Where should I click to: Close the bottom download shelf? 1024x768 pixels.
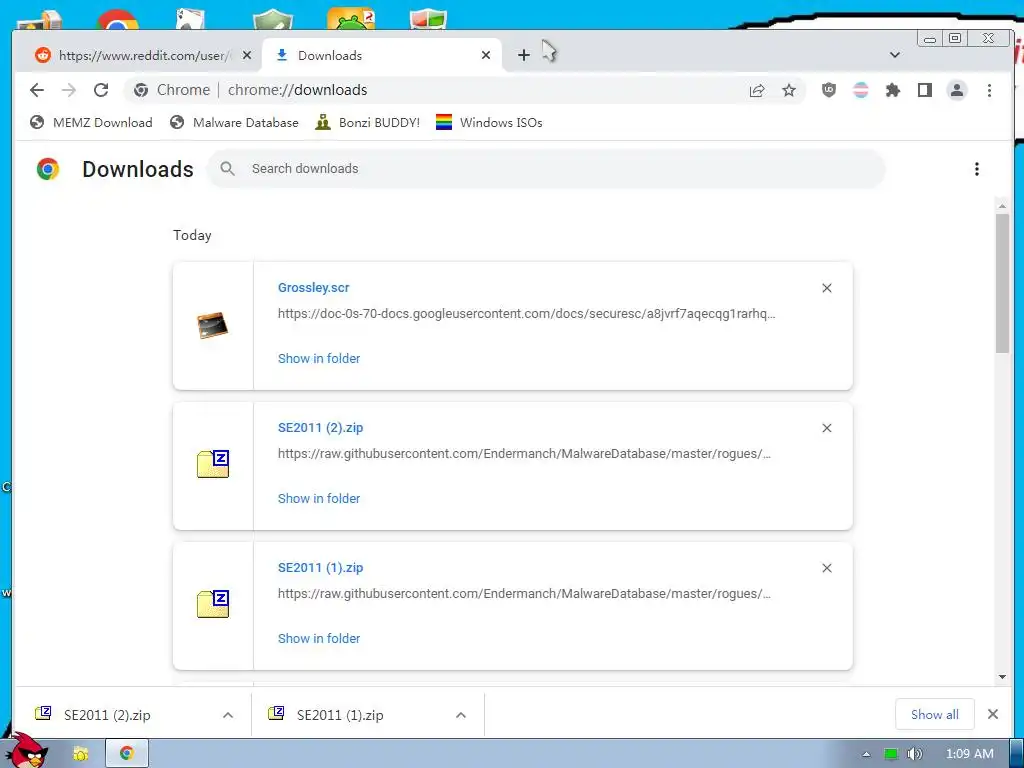coord(993,714)
